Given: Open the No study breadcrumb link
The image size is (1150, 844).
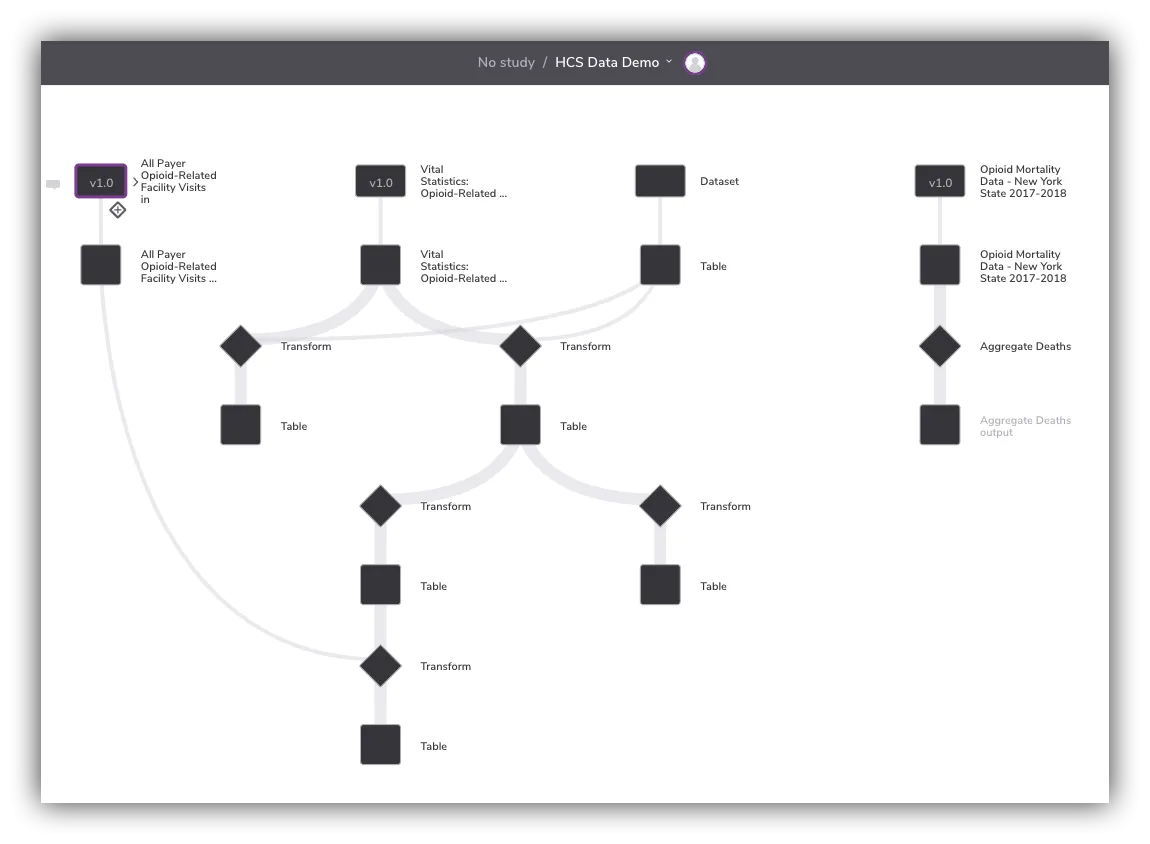Looking at the screenshot, I should click(506, 62).
